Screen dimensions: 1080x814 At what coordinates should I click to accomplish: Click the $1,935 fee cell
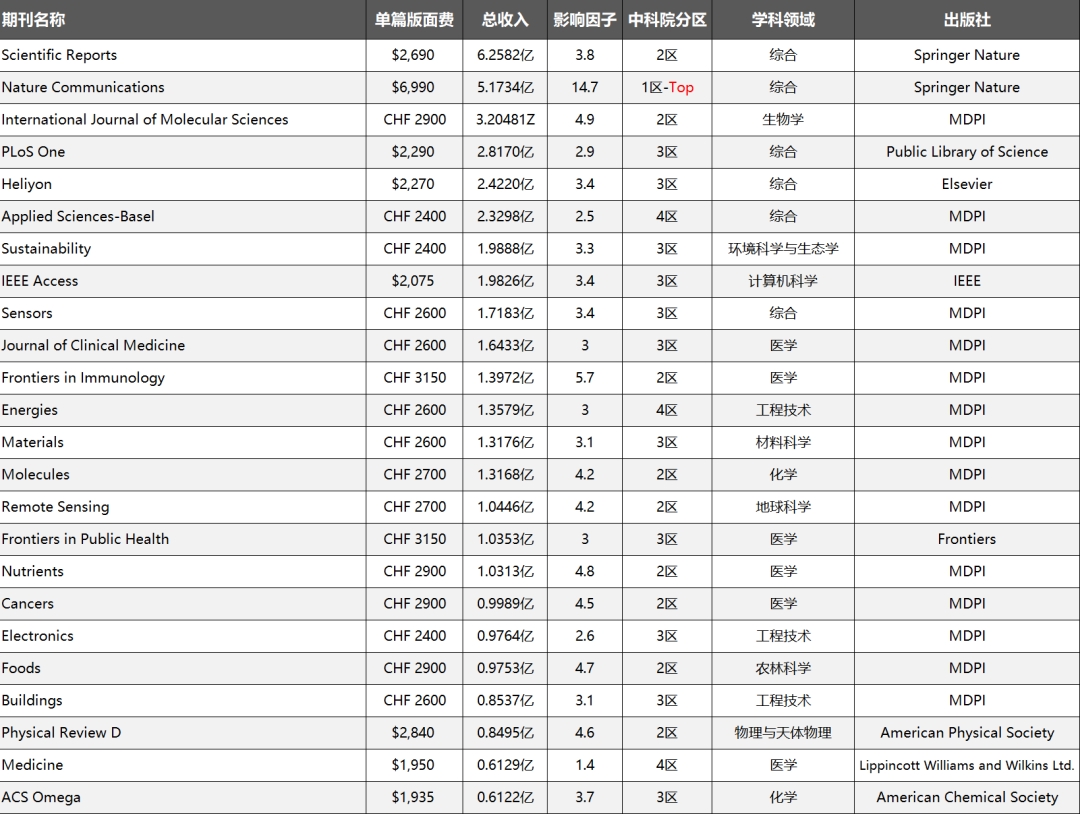pos(413,797)
